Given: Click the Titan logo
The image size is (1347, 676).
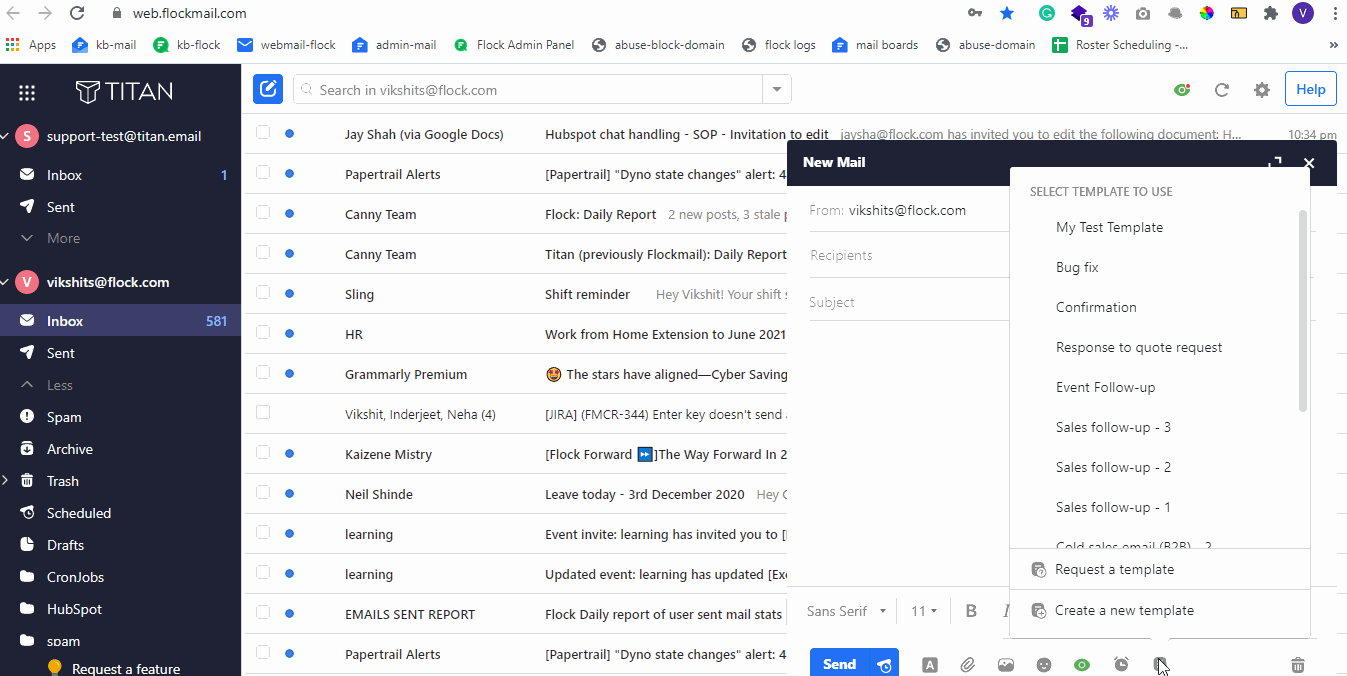Looking at the screenshot, I should pyautogui.click(x=124, y=92).
